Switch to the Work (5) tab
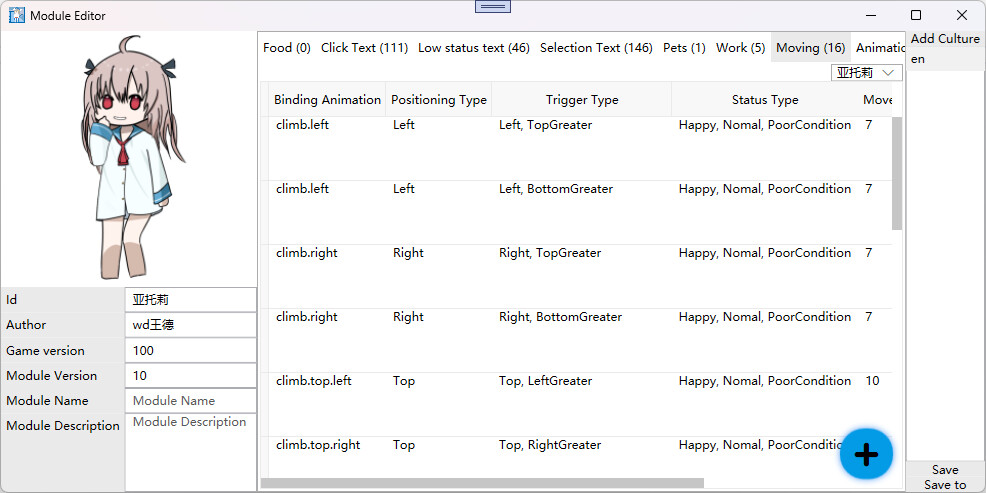The width and height of the screenshot is (986, 493). pos(740,48)
